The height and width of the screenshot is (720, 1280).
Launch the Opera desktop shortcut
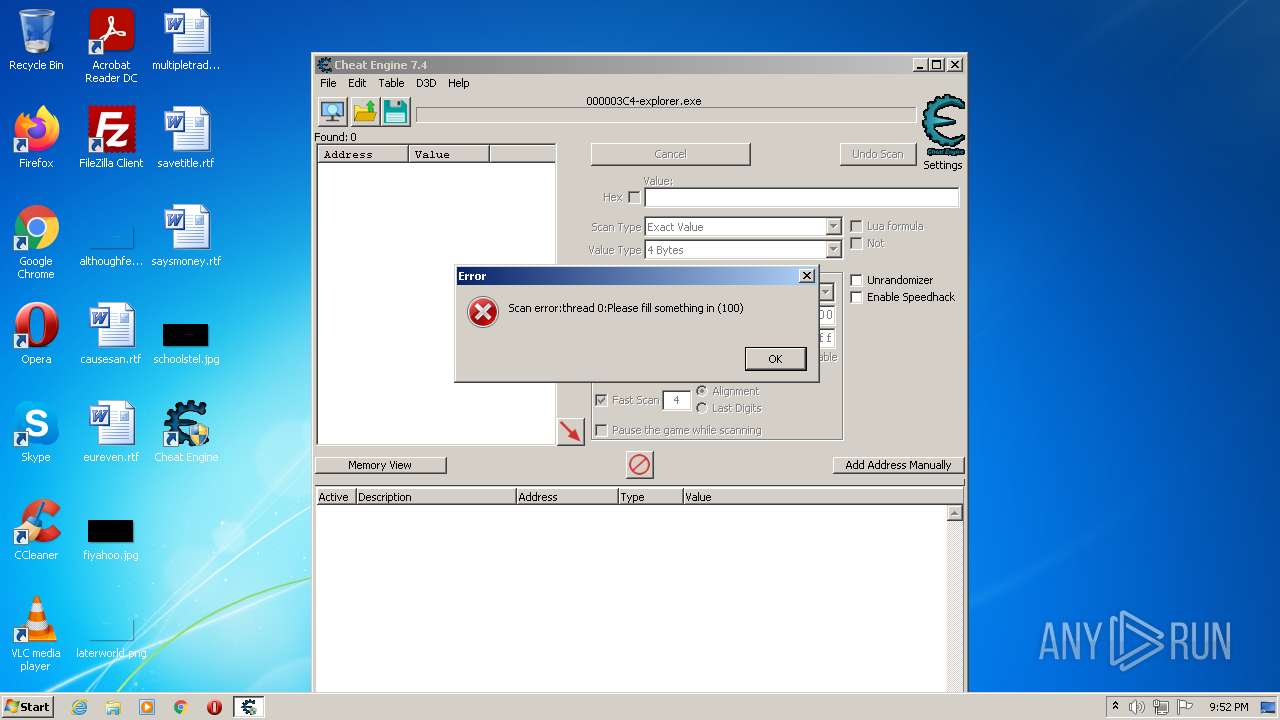[x=36, y=334]
